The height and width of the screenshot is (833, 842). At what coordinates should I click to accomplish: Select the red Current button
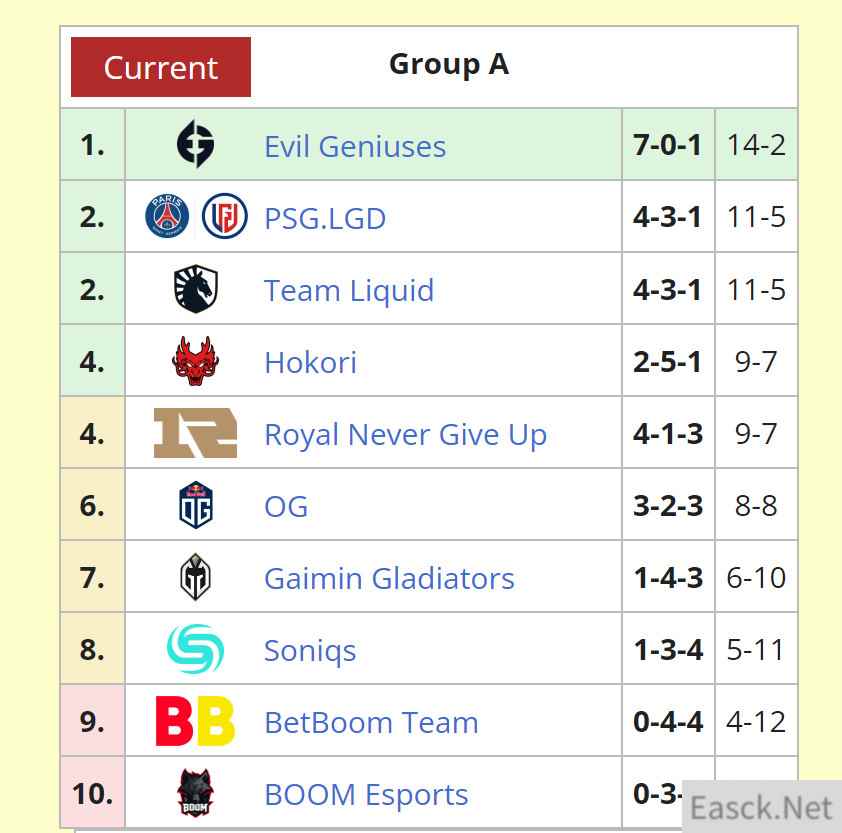[161, 67]
